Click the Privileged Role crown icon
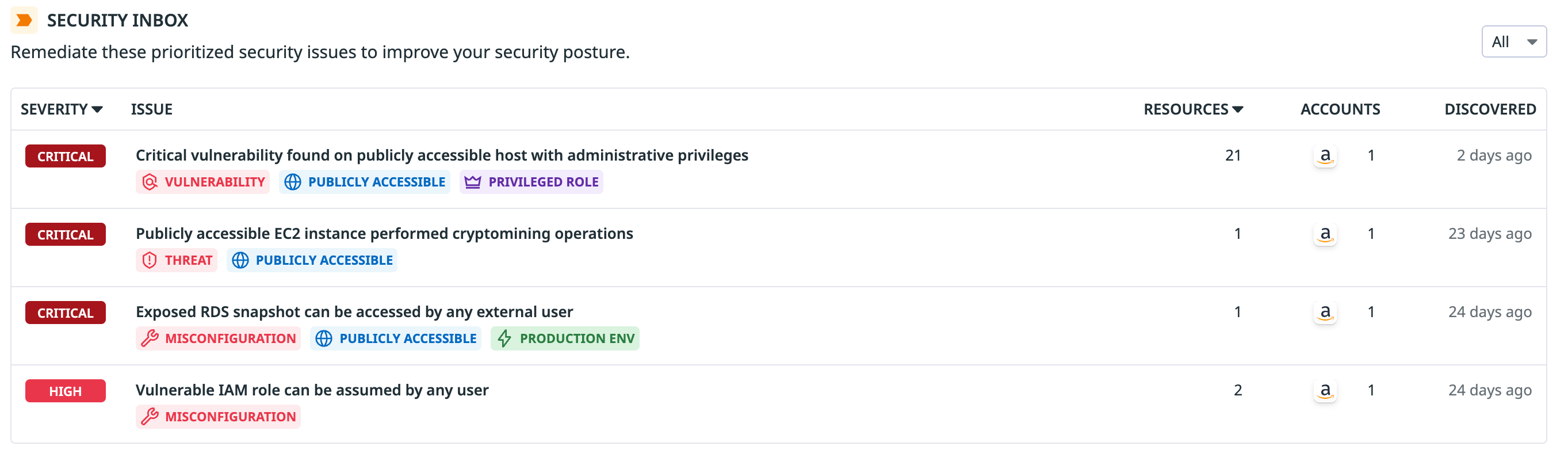 point(472,182)
